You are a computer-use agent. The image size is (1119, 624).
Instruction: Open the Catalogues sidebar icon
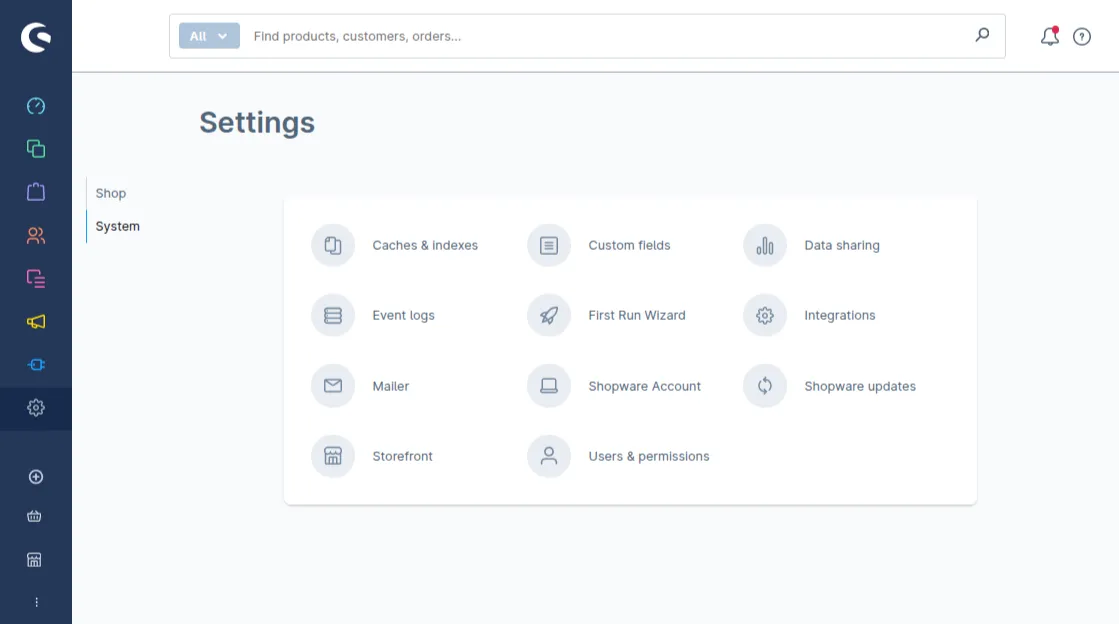[36, 149]
